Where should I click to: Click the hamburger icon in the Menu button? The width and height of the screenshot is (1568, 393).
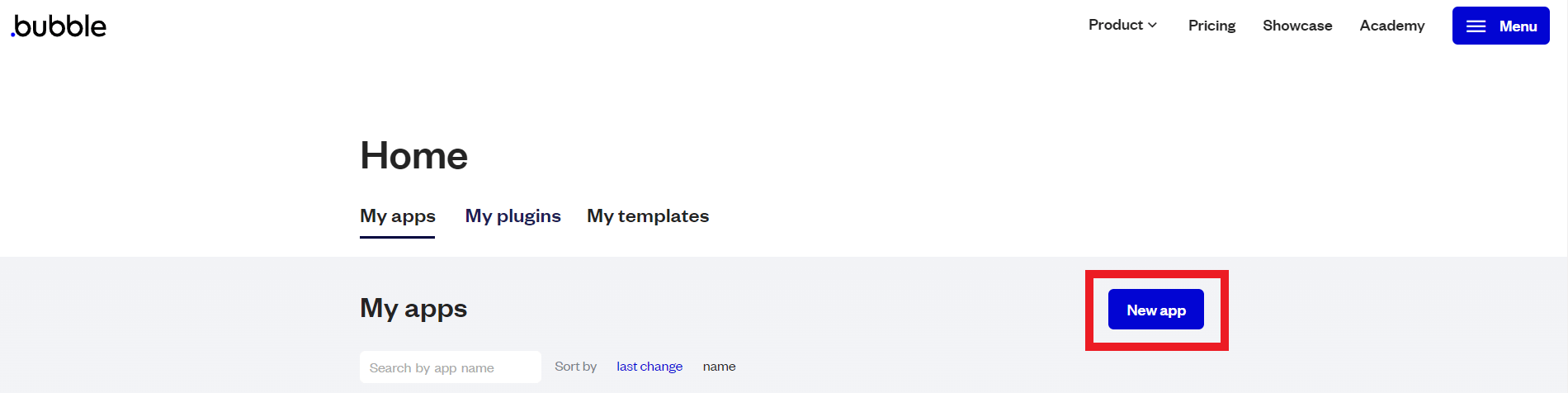coord(1476,26)
